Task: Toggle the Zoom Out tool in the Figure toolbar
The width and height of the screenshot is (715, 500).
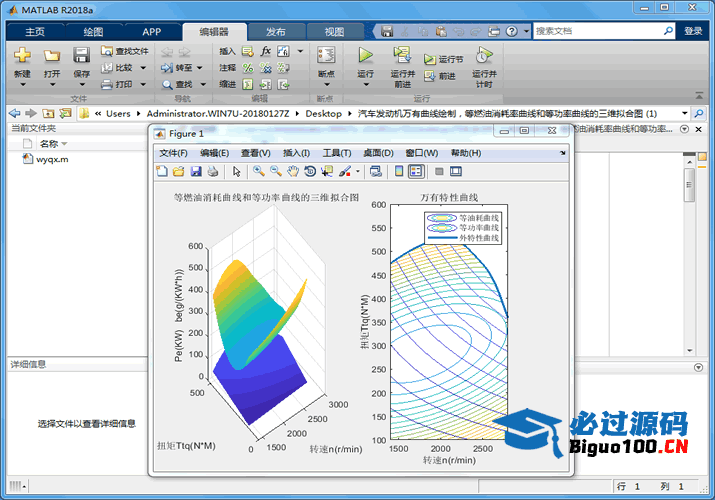Action: pyautogui.click(x=276, y=171)
